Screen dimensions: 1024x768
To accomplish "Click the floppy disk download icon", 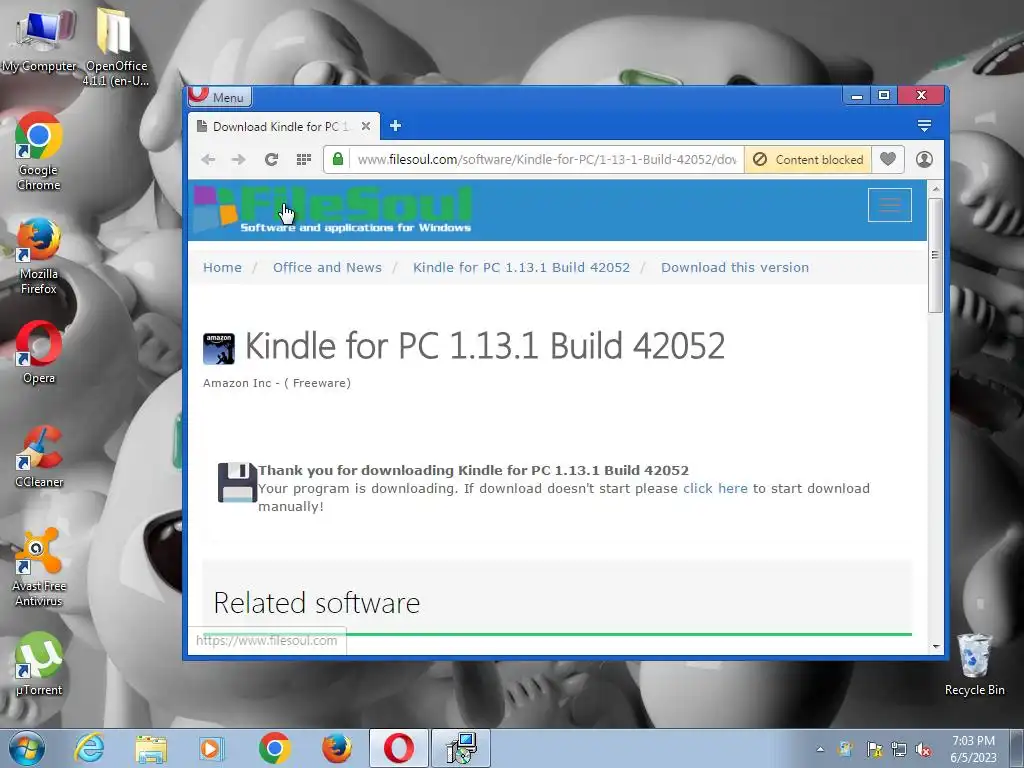I will click(x=237, y=483).
